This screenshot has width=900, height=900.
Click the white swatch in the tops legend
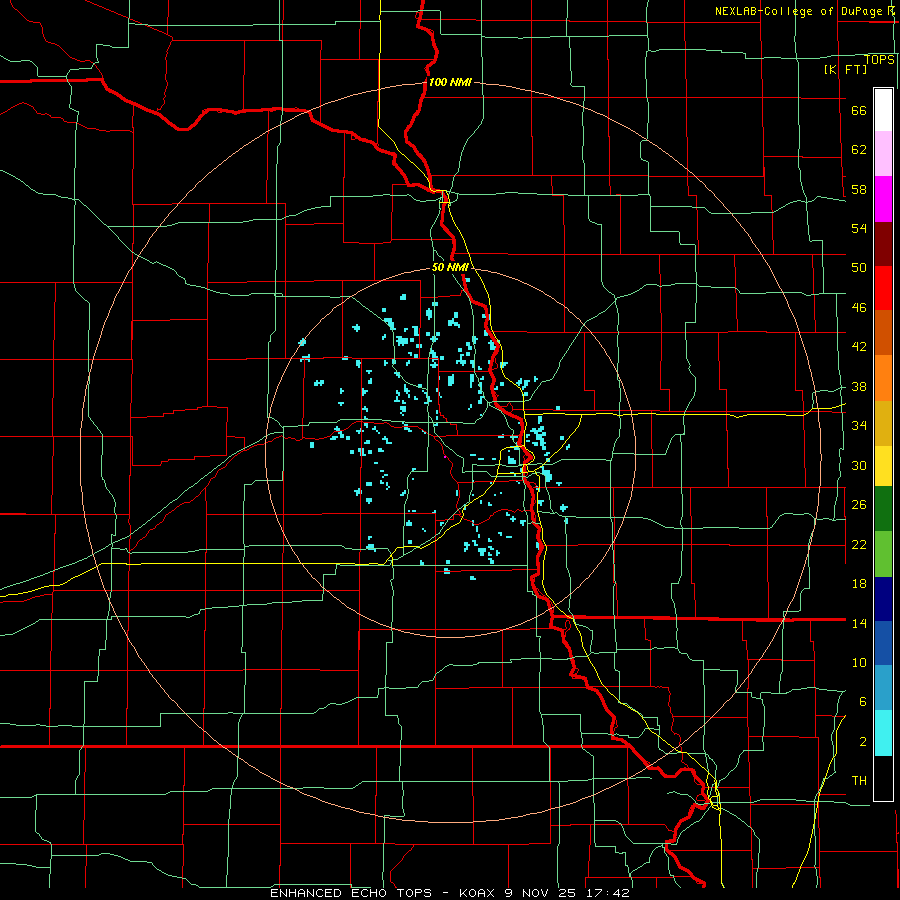[883, 110]
